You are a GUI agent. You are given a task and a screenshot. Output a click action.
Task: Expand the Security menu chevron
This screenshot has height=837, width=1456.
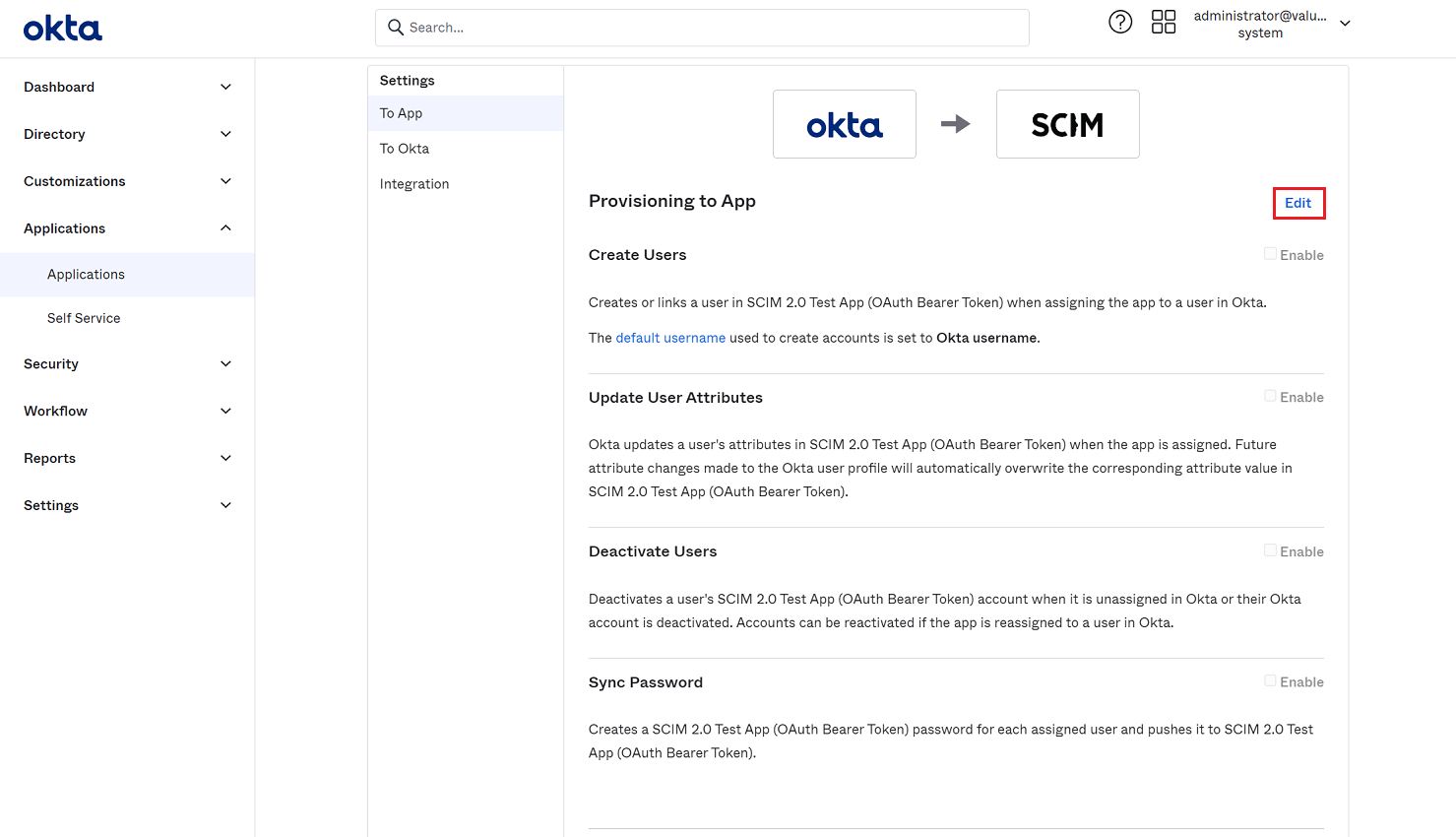(225, 364)
